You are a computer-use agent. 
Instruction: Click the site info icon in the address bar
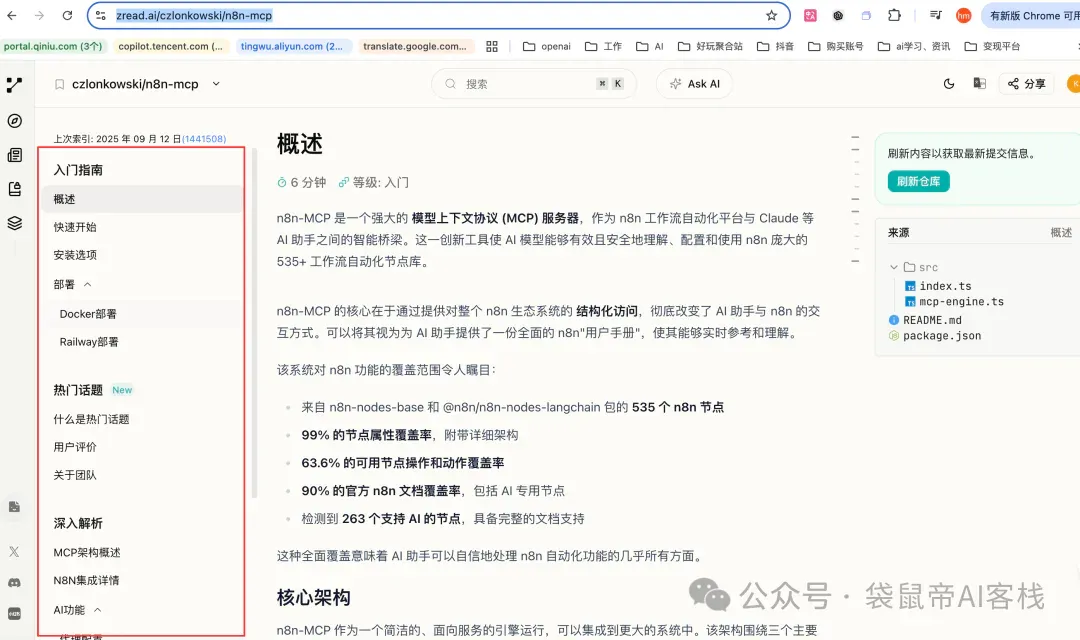101,15
